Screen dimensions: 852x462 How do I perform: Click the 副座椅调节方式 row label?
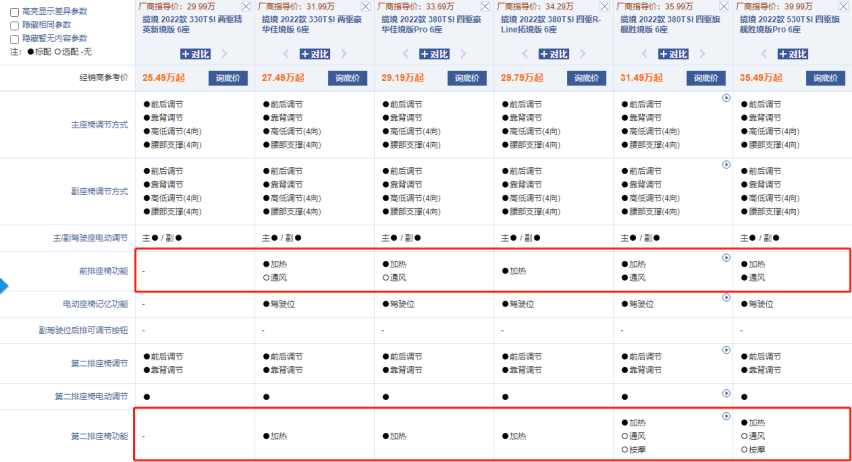(x=99, y=192)
